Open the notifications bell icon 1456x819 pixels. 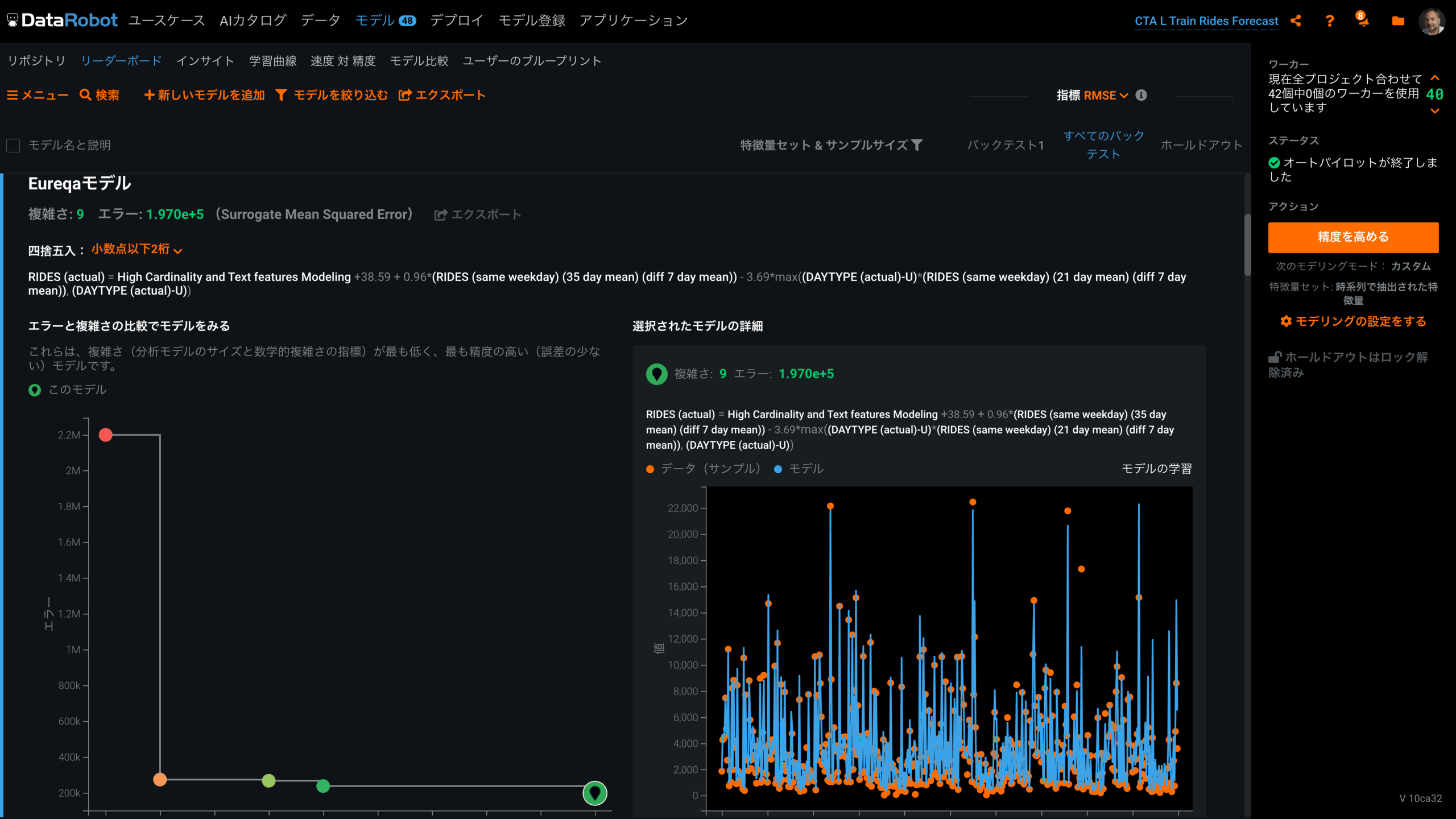pyautogui.click(x=1363, y=22)
